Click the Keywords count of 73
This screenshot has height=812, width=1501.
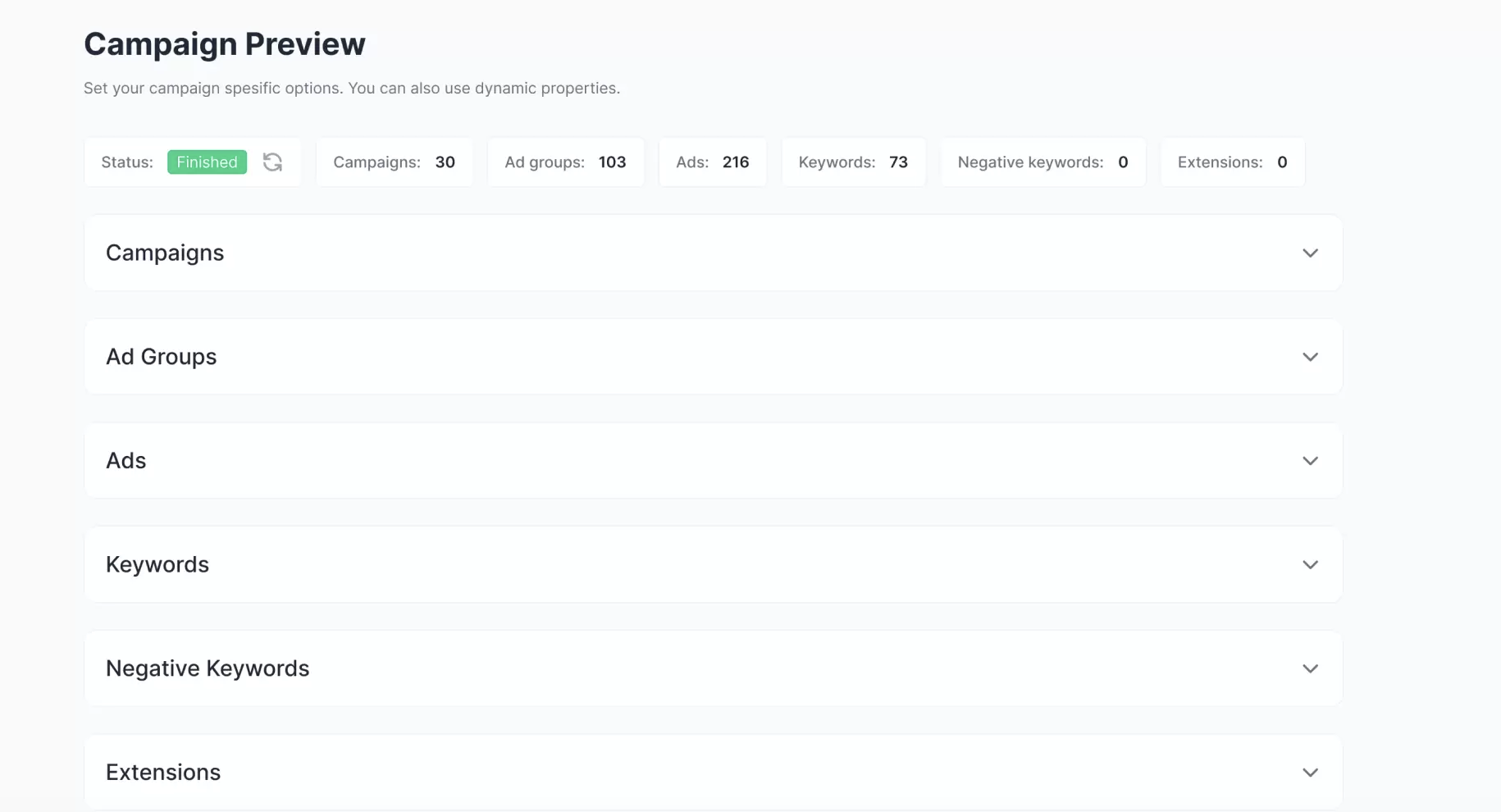(898, 162)
